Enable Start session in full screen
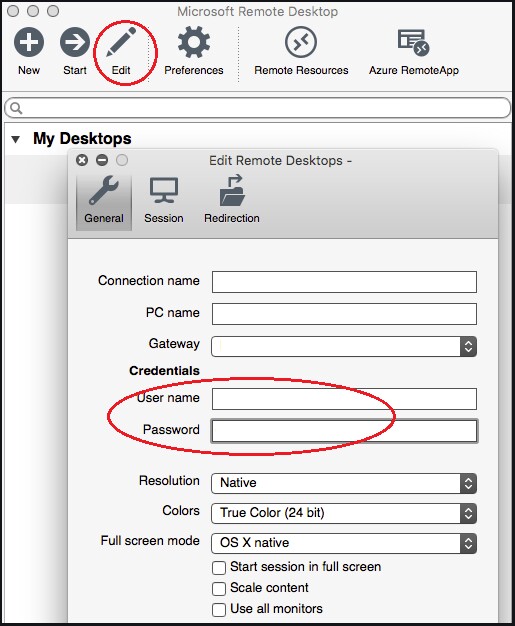The height and width of the screenshot is (626, 515). tap(219, 567)
